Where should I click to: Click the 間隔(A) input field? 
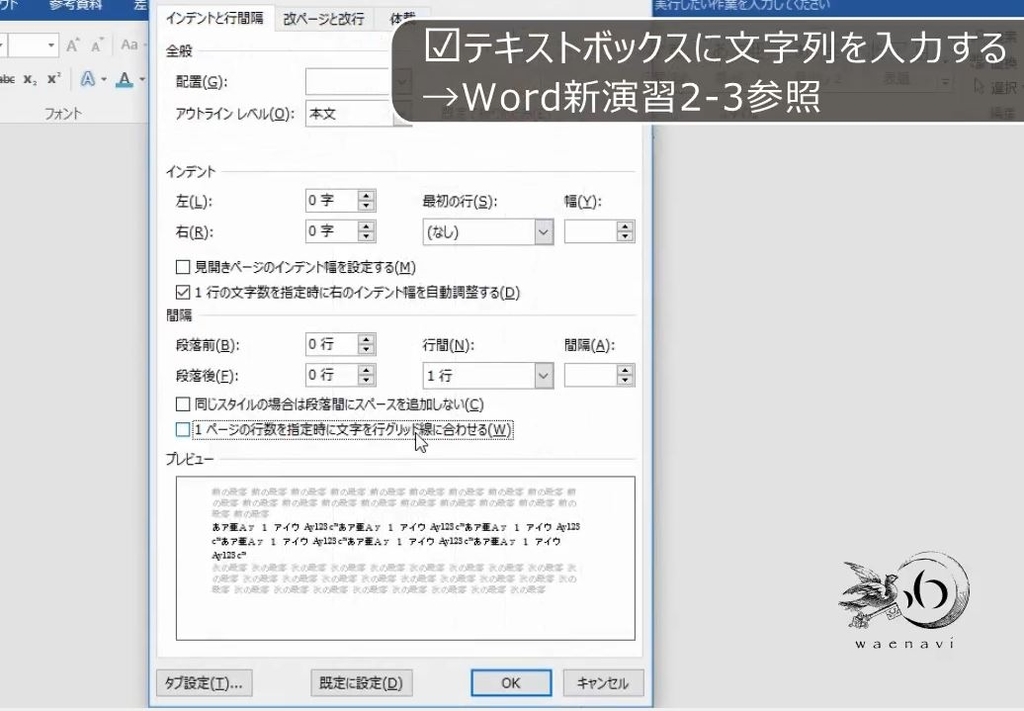tap(590, 375)
